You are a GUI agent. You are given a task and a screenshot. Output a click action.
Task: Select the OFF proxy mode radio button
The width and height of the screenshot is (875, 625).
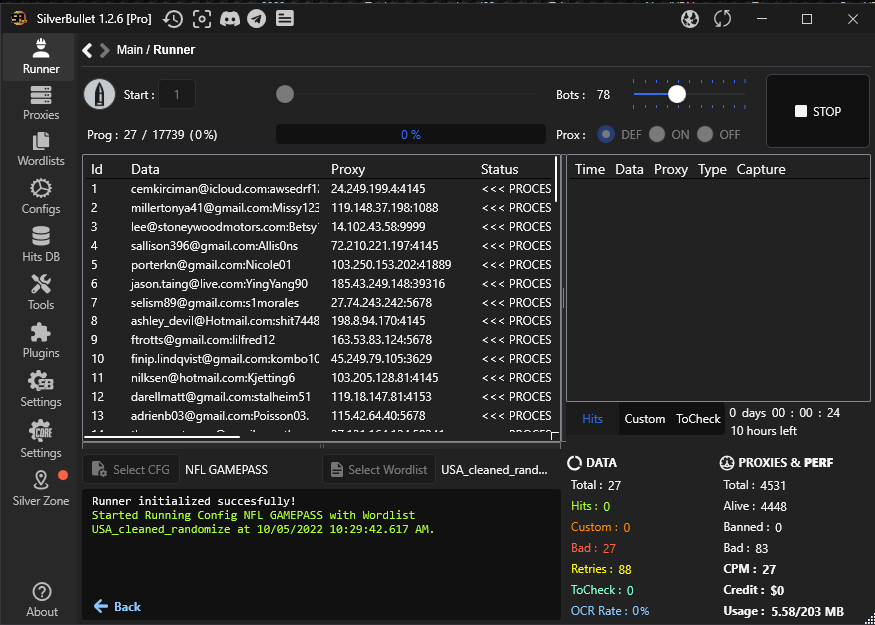point(705,134)
